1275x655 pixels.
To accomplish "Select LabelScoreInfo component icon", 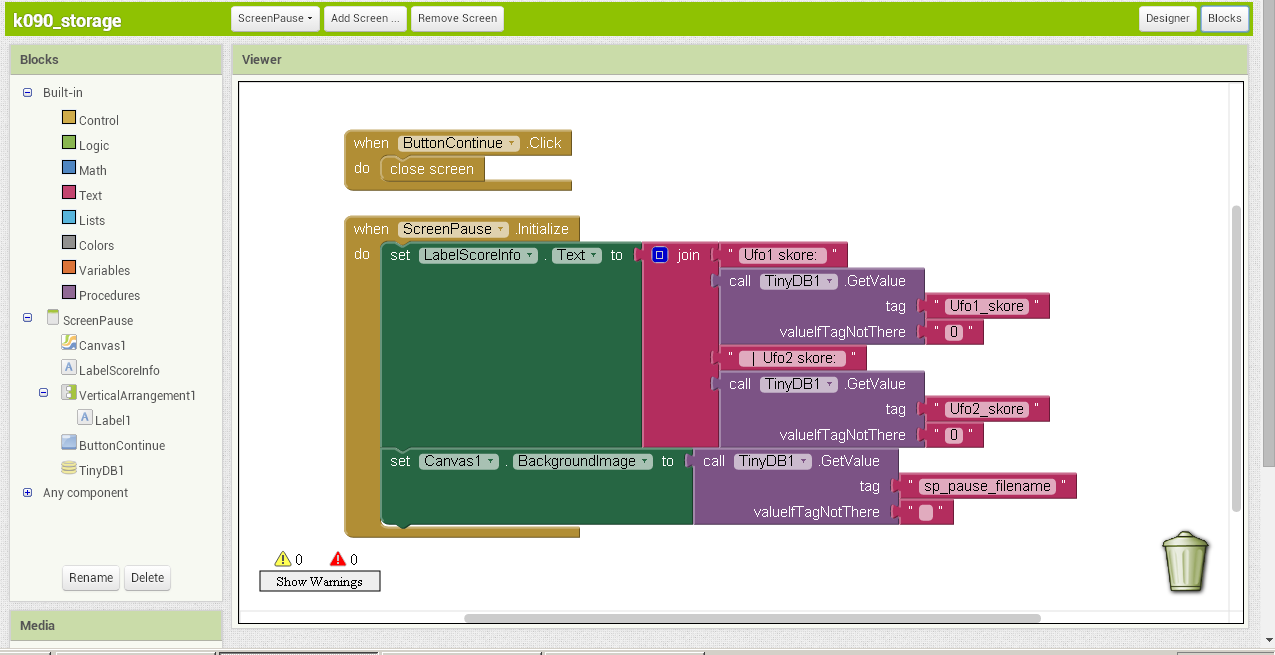I will tap(69, 368).
